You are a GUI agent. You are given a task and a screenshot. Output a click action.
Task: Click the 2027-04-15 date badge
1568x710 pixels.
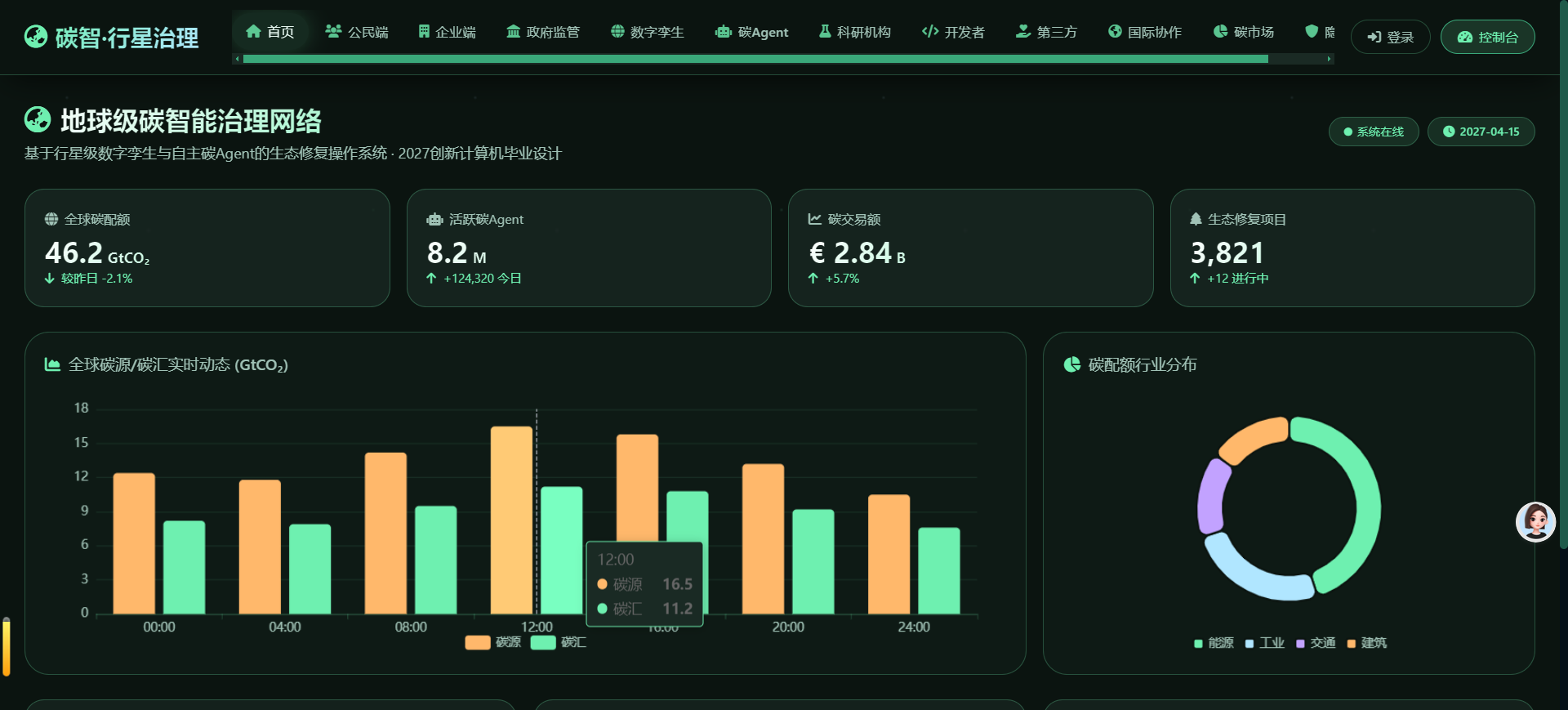coord(1481,132)
